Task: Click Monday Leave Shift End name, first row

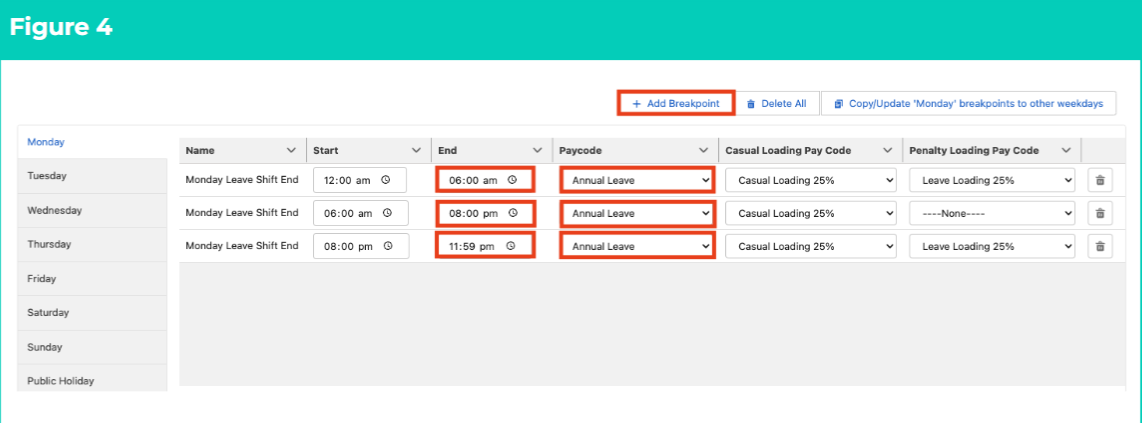Action: click(242, 180)
